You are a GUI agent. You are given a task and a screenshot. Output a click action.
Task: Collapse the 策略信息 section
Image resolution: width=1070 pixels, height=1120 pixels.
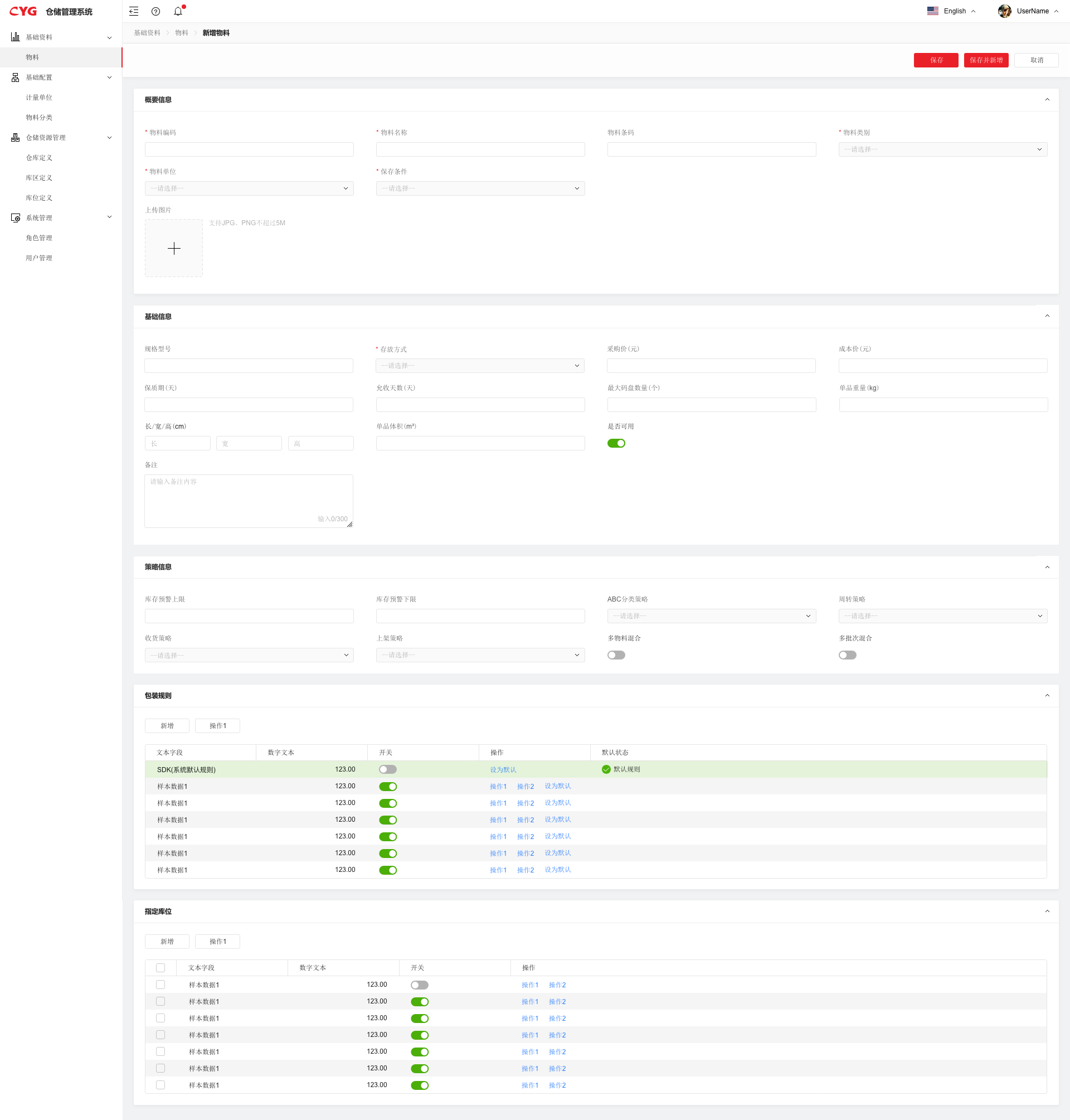[x=1047, y=566]
